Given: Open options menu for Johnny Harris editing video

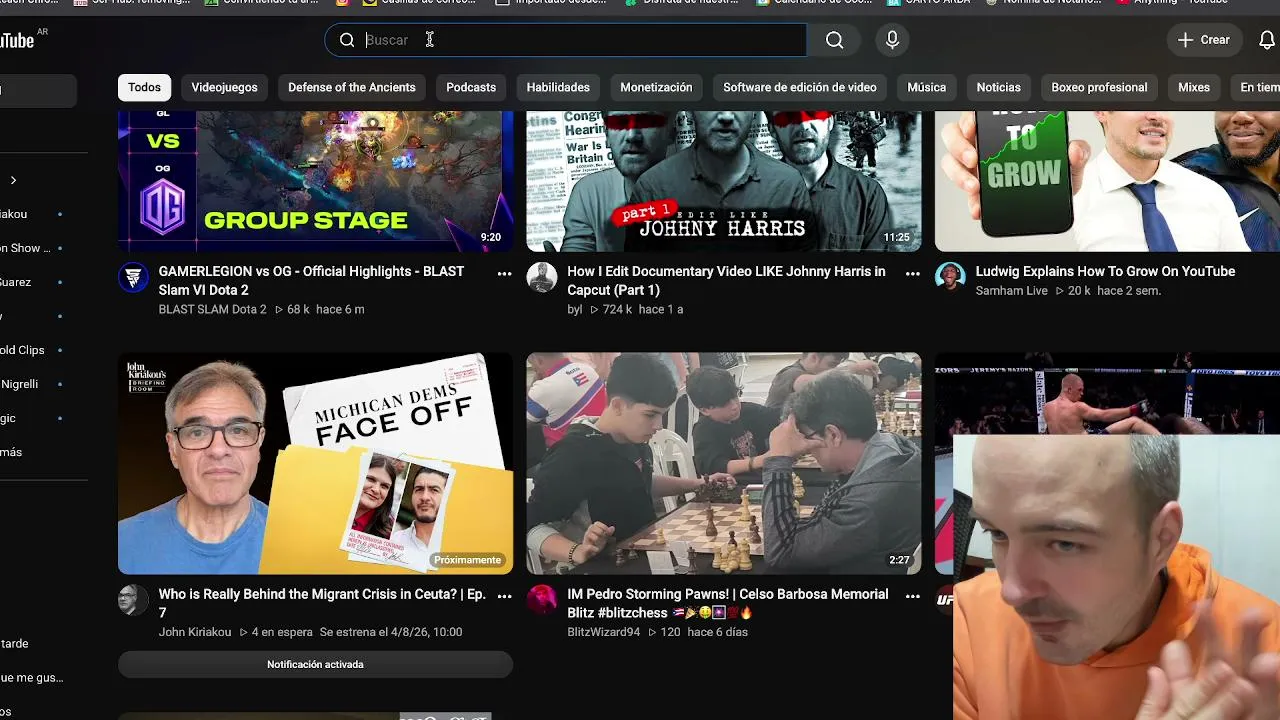Looking at the screenshot, I should [x=912, y=273].
